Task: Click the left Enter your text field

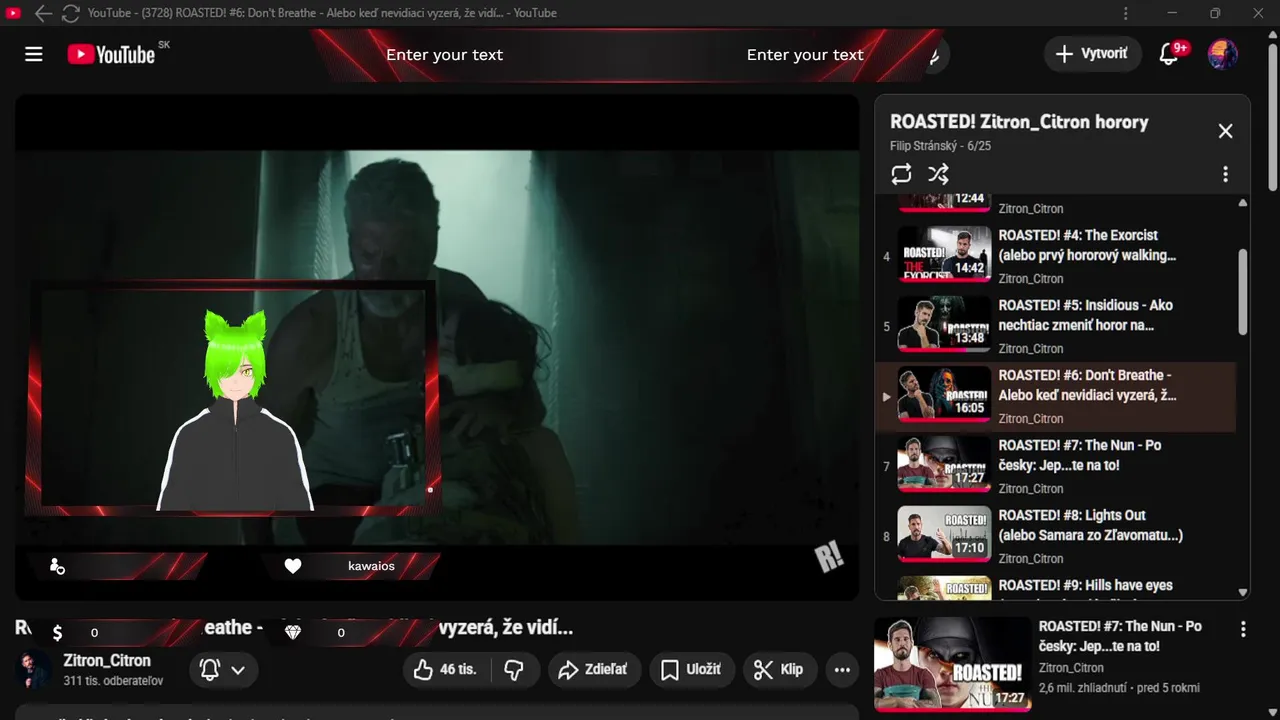Action: point(444,55)
